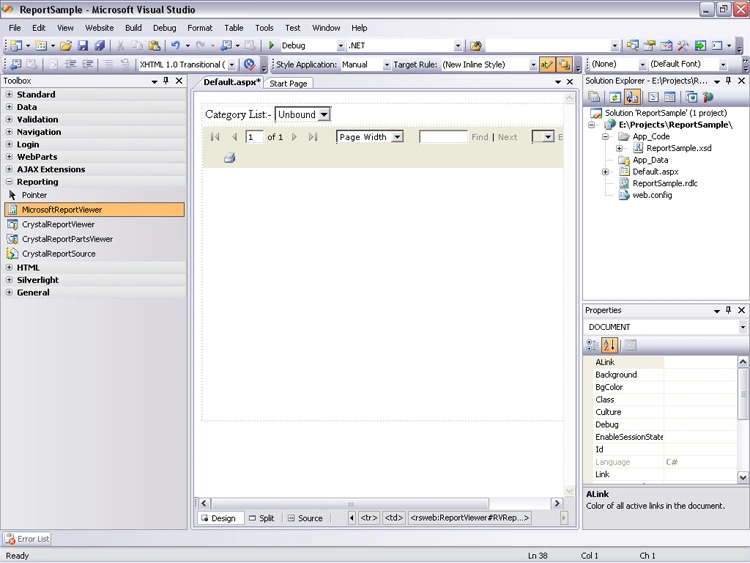Open the Debug configuration dropdown
The height and width of the screenshot is (563, 750).
pos(341,45)
